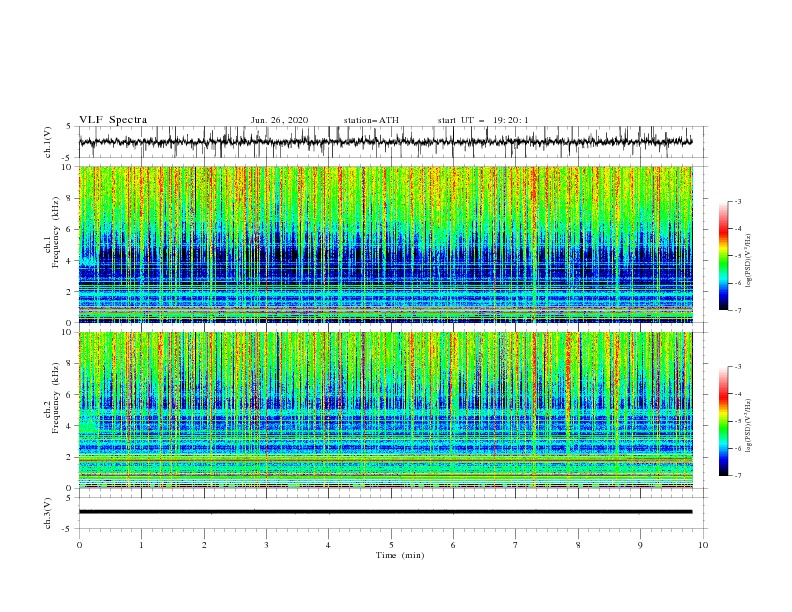Click the "station=ATH" header label
Viewport: 792px width, 612px height.
[371, 120]
